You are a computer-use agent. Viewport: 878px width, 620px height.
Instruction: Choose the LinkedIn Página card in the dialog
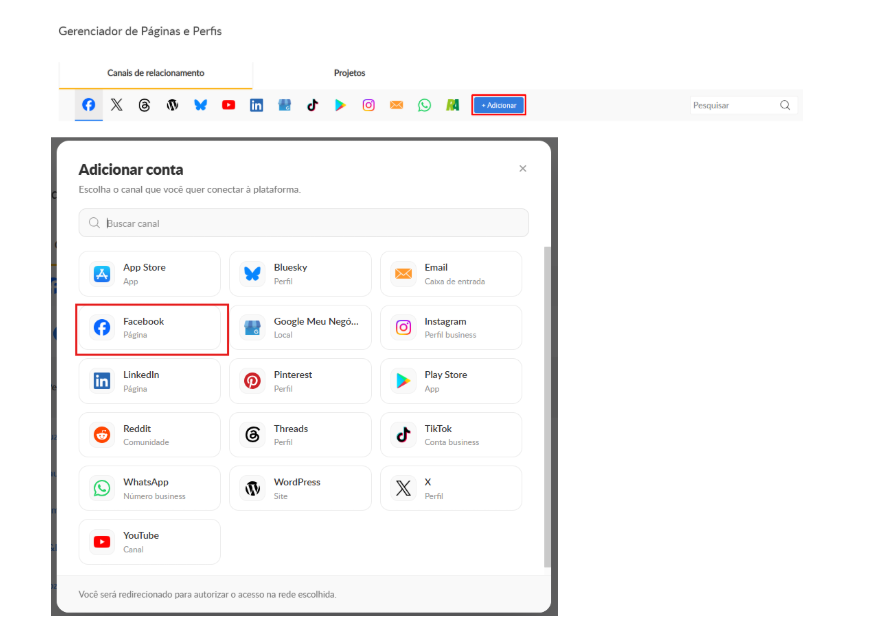150,381
